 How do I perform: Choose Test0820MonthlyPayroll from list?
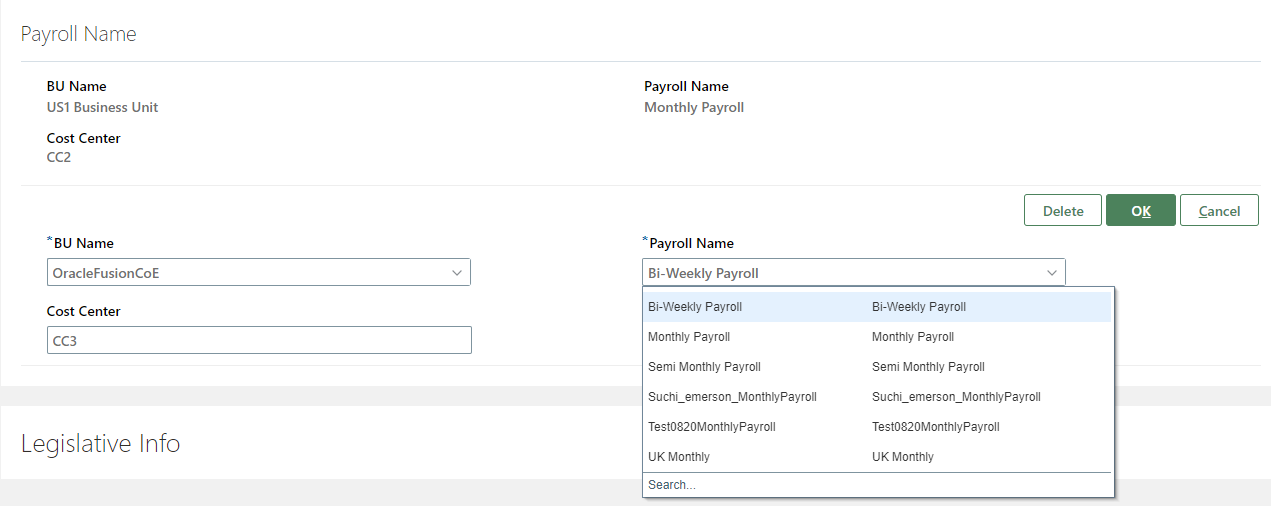pos(711,427)
